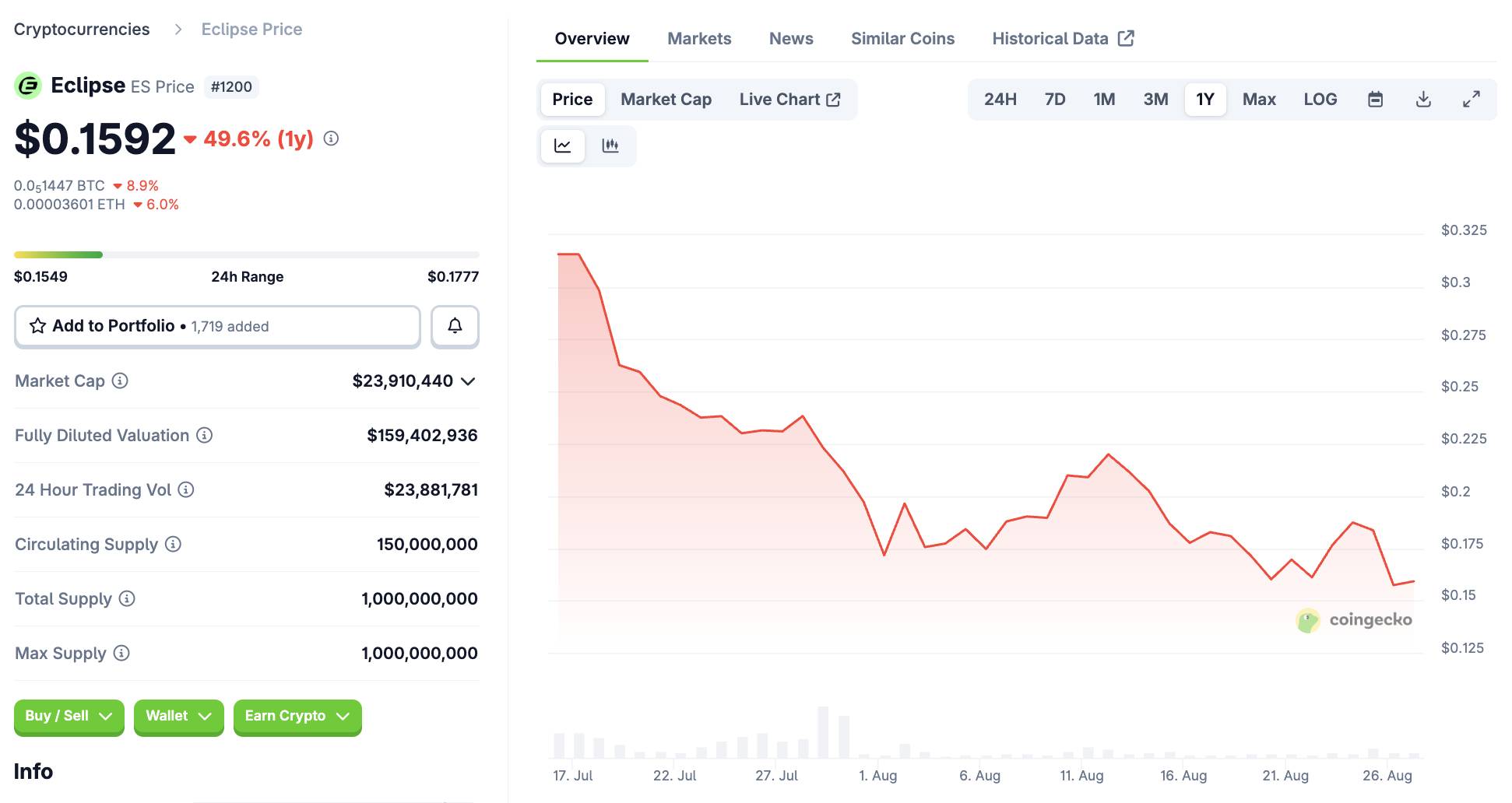Expand chart to fullscreen
Viewport: 1512px width, 803px height.
point(1471,100)
